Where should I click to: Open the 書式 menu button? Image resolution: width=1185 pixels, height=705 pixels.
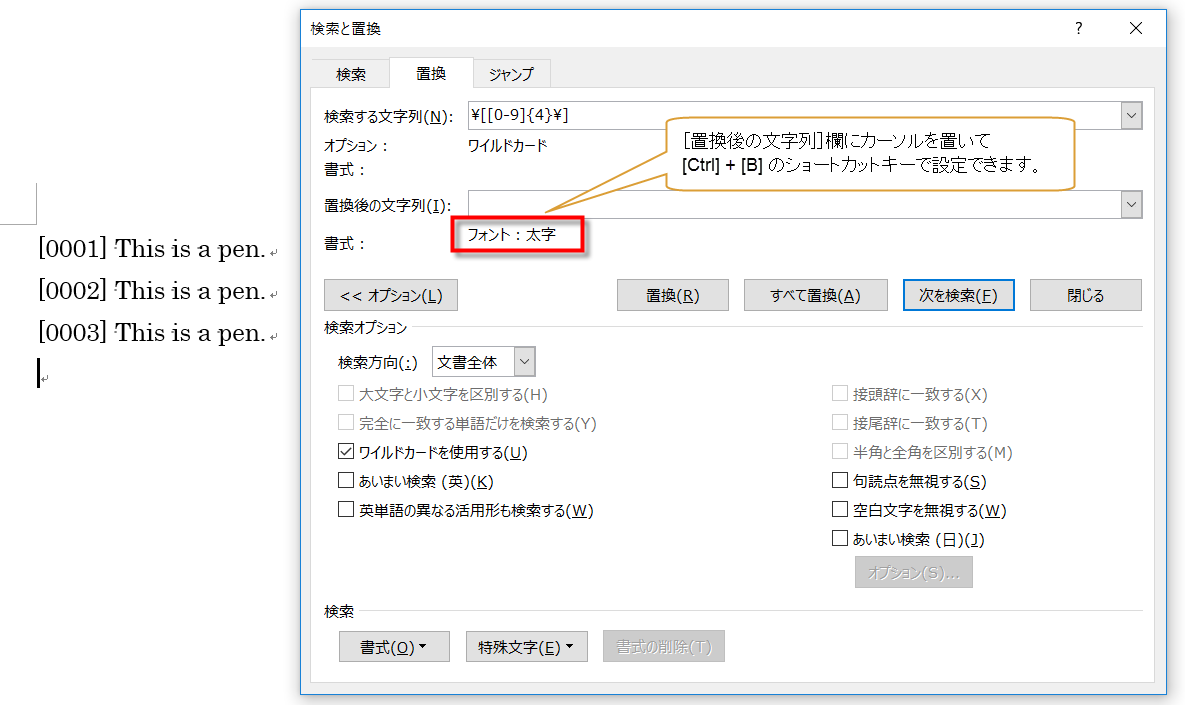coord(394,647)
